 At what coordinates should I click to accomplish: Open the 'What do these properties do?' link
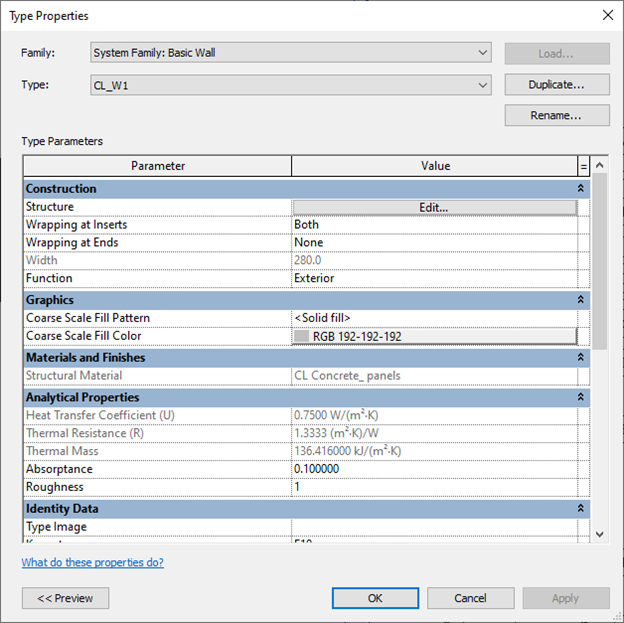[92, 563]
